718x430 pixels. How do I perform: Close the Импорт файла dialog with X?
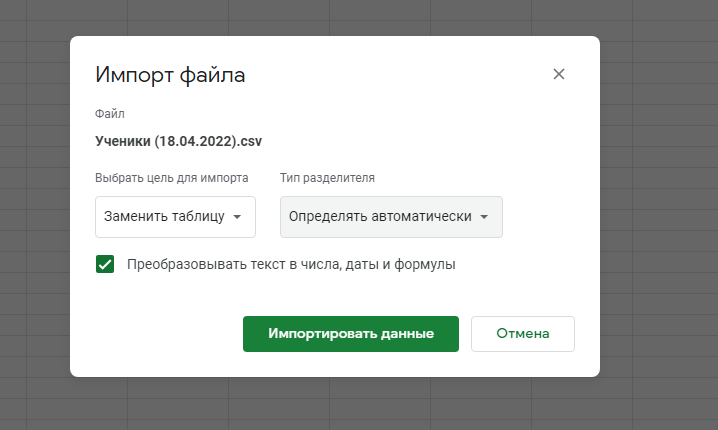[x=559, y=74]
